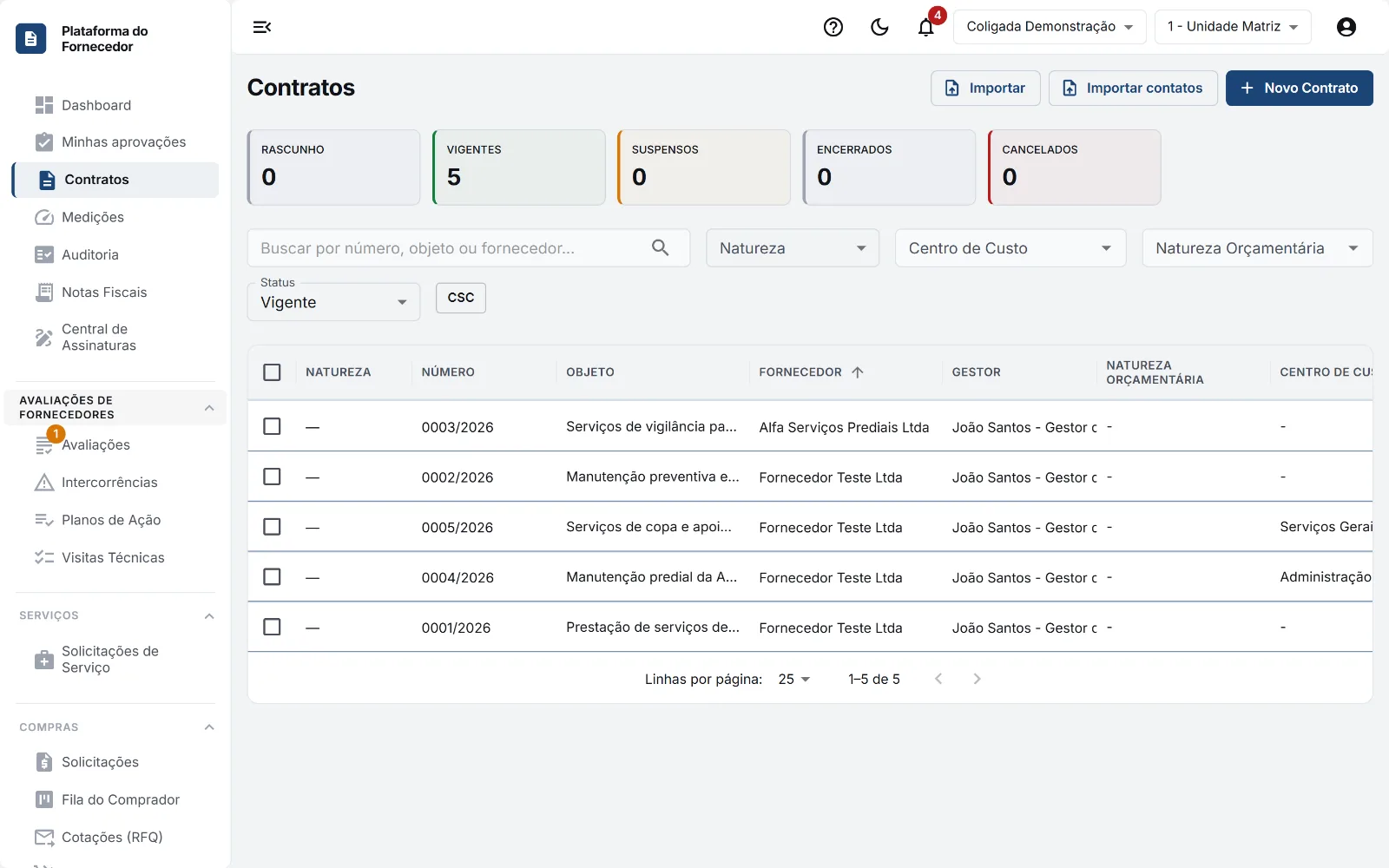Select checkbox for contract 0004/2026
The width and height of the screenshot is (1389, 868).
click(272, 577)
